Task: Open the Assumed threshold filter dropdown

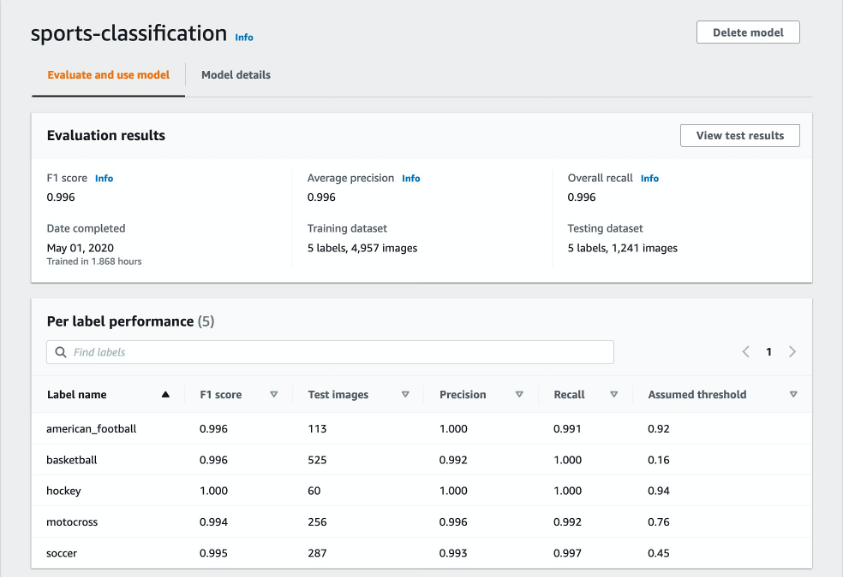Action: pos(793,394)
